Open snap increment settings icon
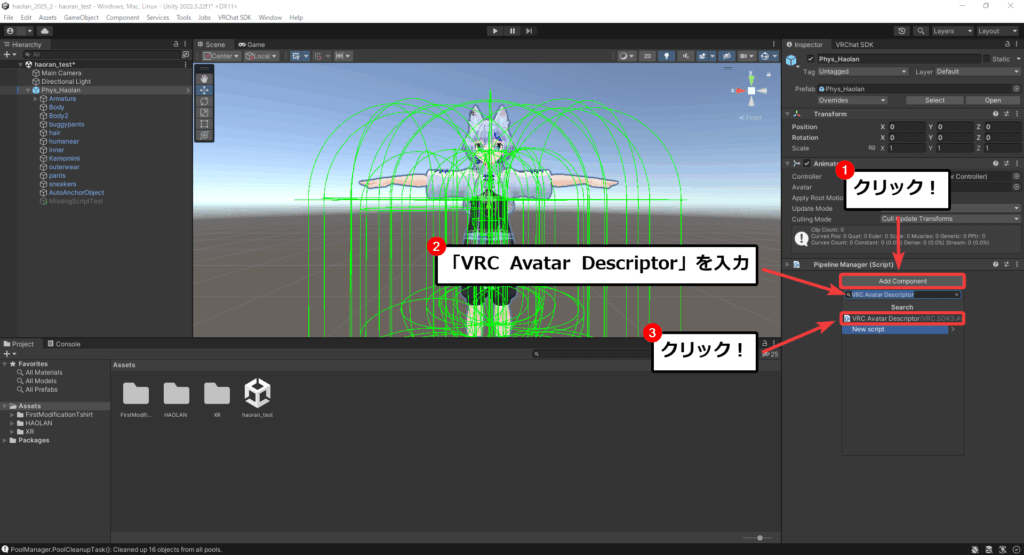Image resolution: width=1024 pixels, height=555 pixels. 342,56
